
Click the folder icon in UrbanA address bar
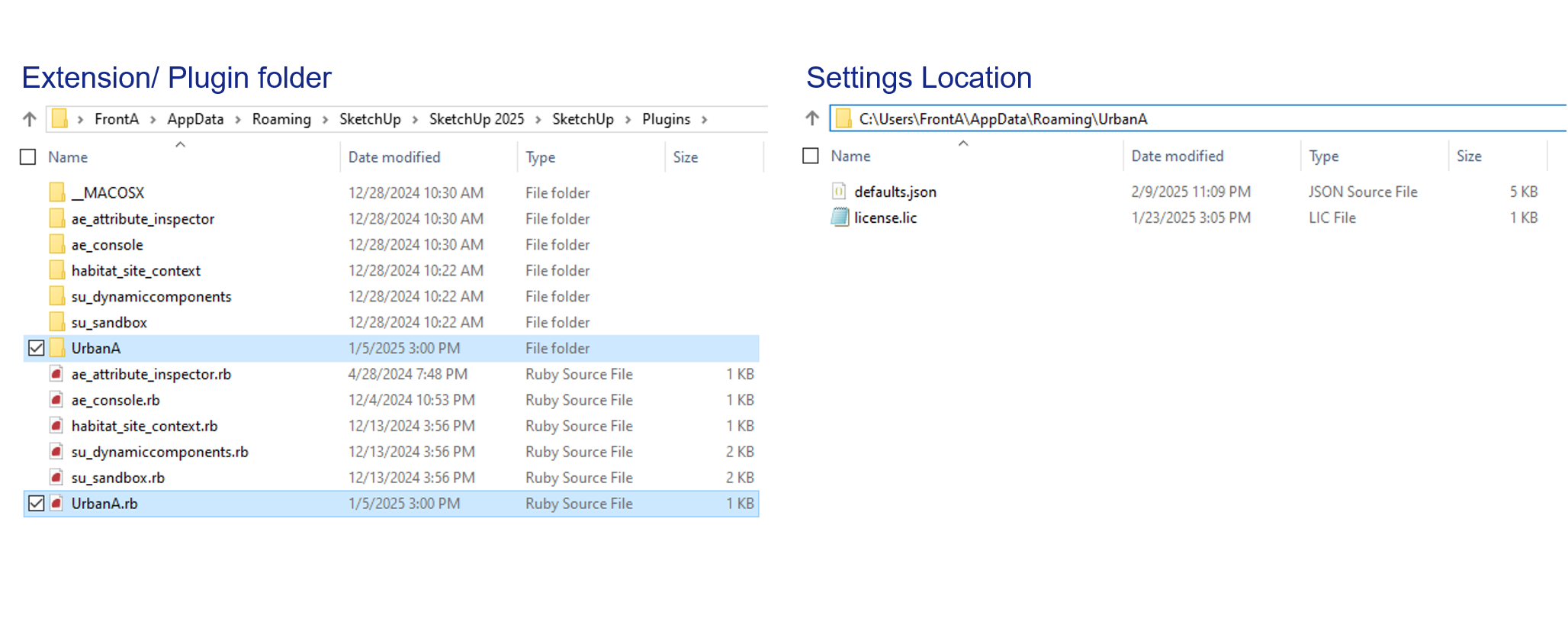(843, 118)
